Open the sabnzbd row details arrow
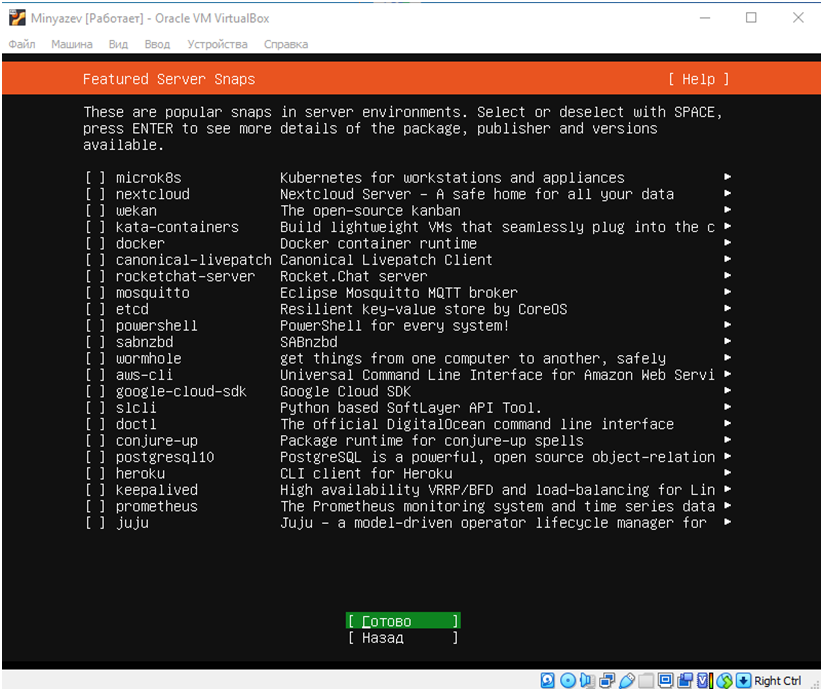The image size is (823, 691). pyautogui.click(x=727, y=341)
